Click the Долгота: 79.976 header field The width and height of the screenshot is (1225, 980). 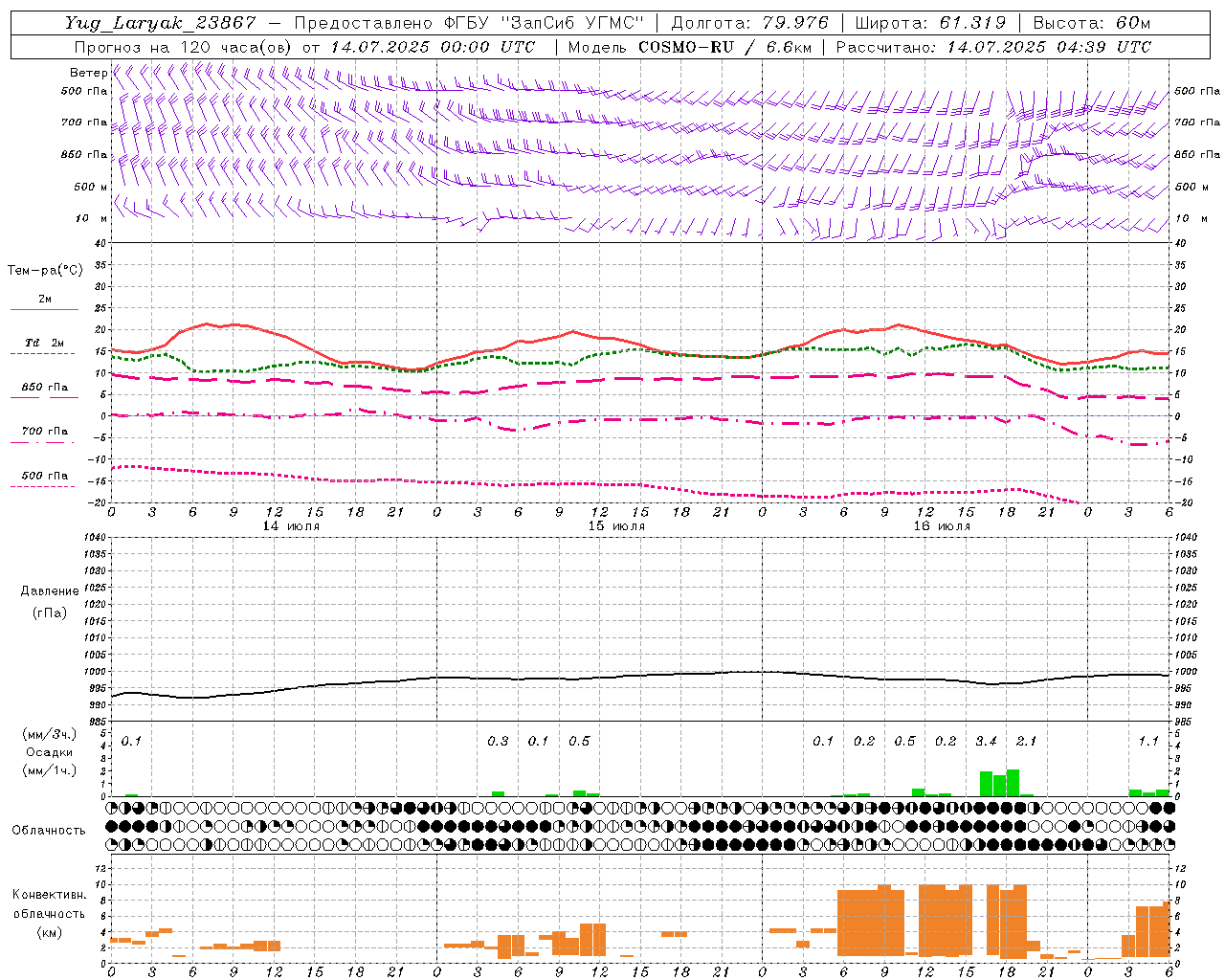coord(749,23)
